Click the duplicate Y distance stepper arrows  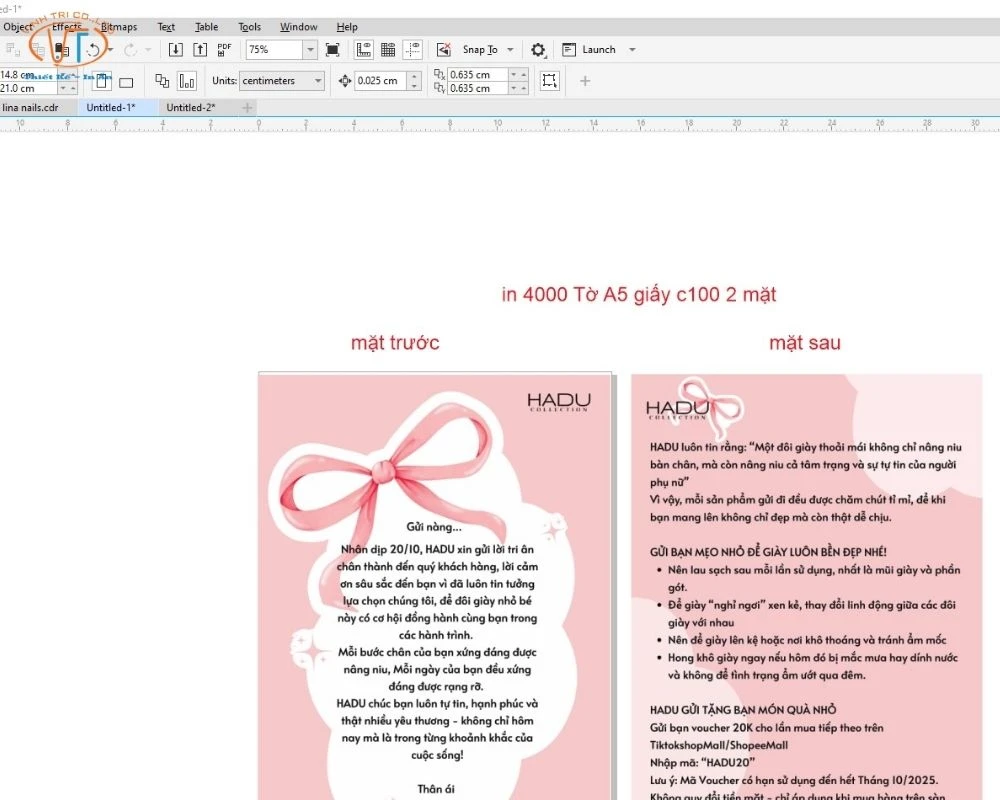518,88
